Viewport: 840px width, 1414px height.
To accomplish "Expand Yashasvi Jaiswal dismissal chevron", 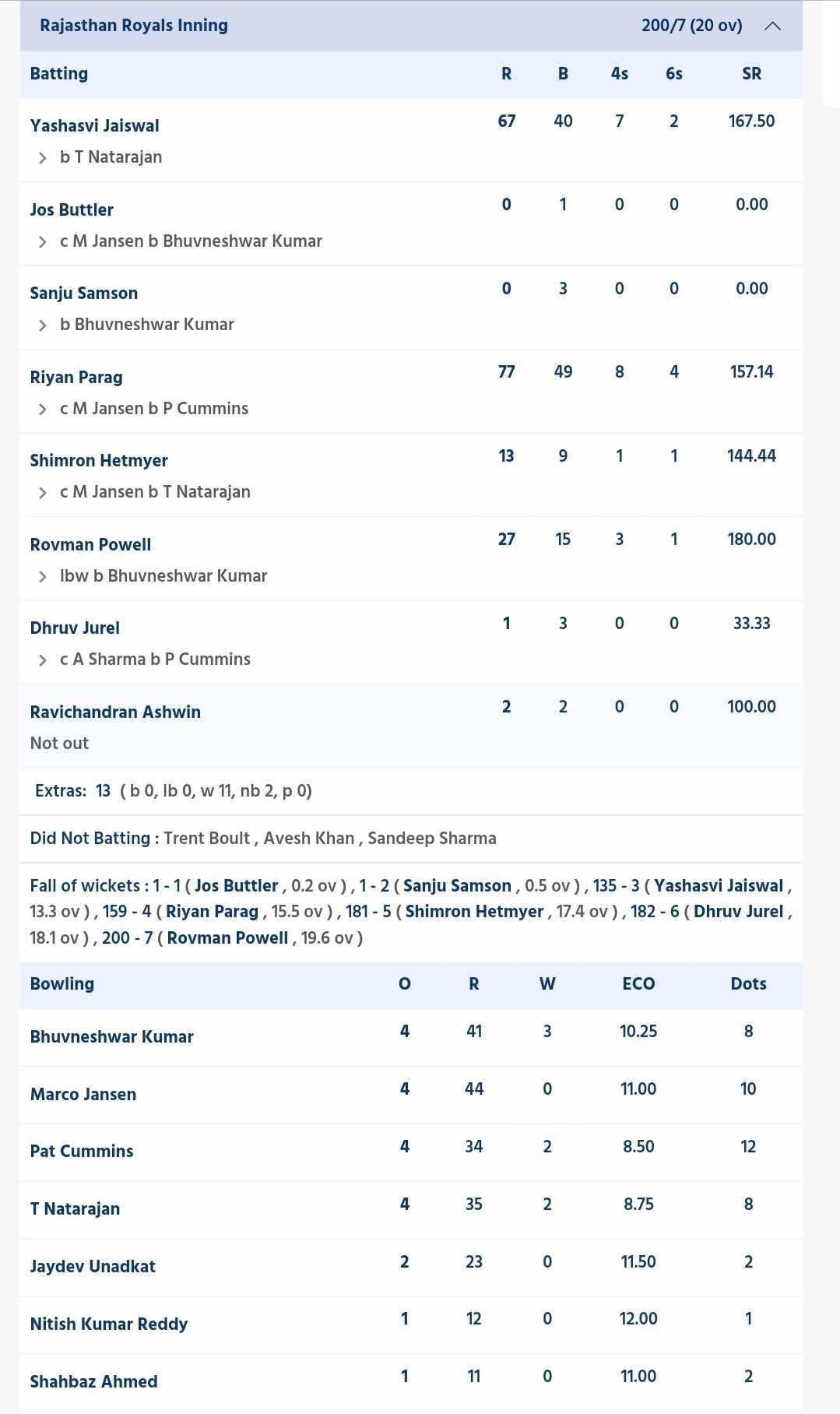I will [43, 158].
